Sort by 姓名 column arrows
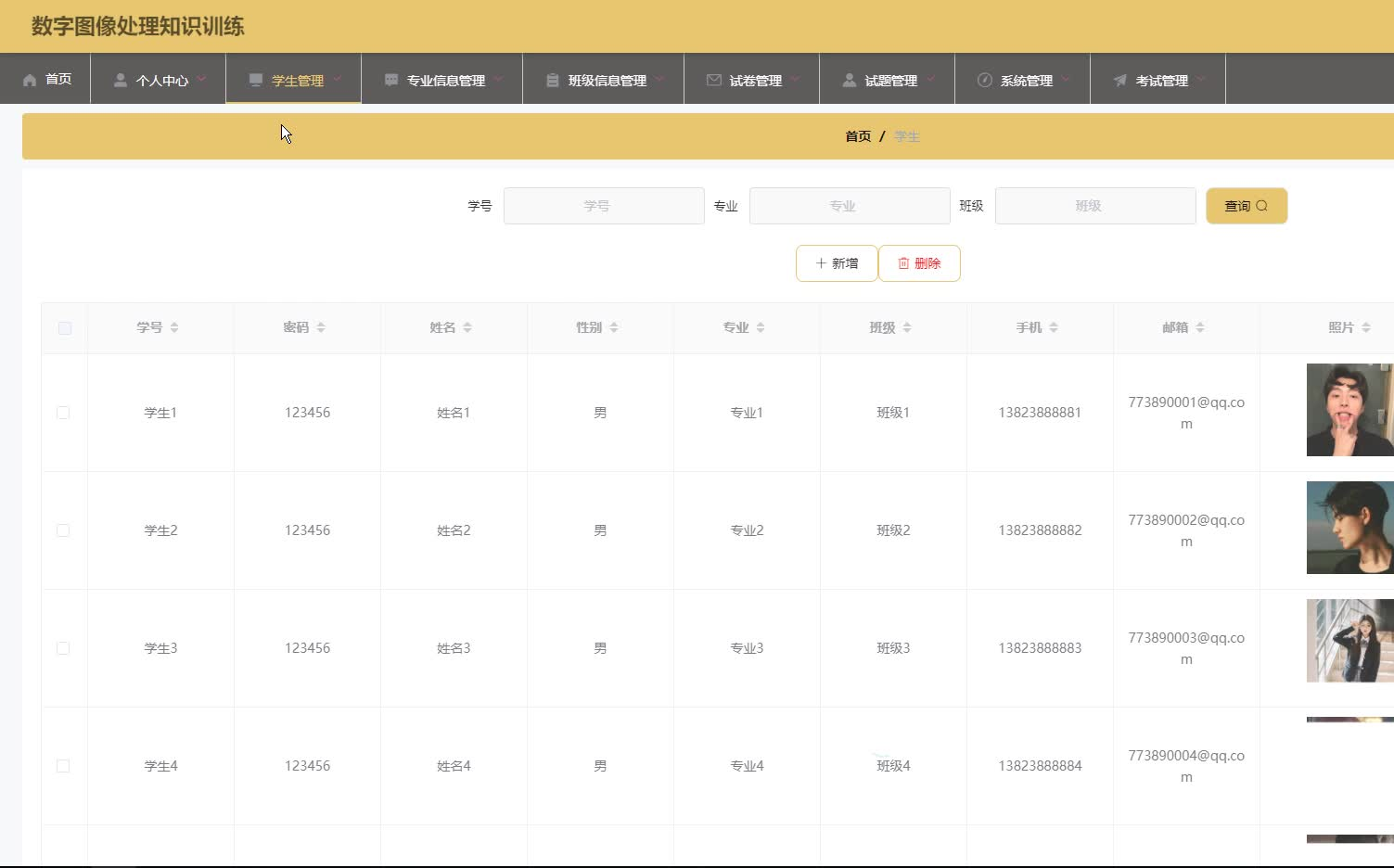1394x868 pixels. 467,327
